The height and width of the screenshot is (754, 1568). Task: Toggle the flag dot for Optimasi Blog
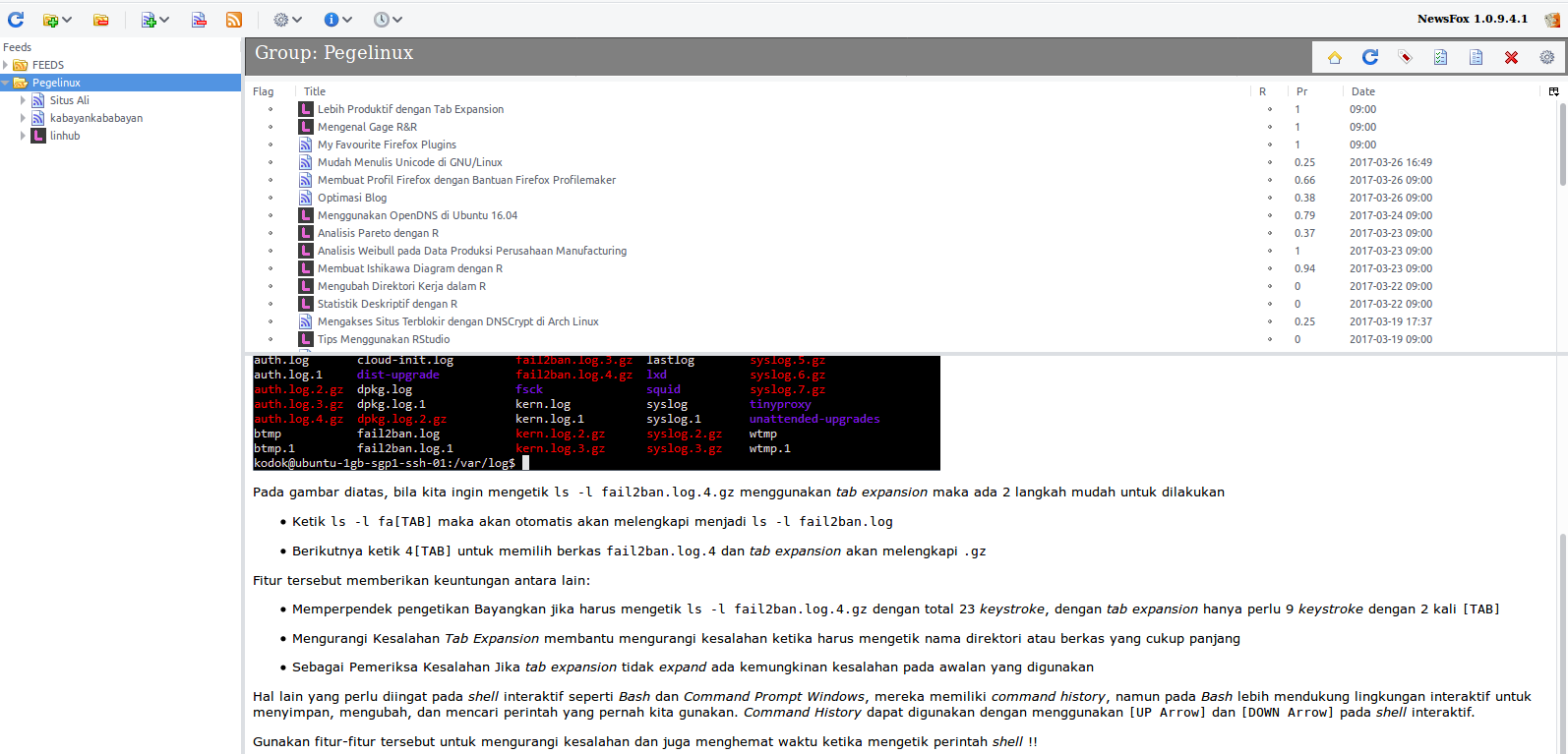271,198
